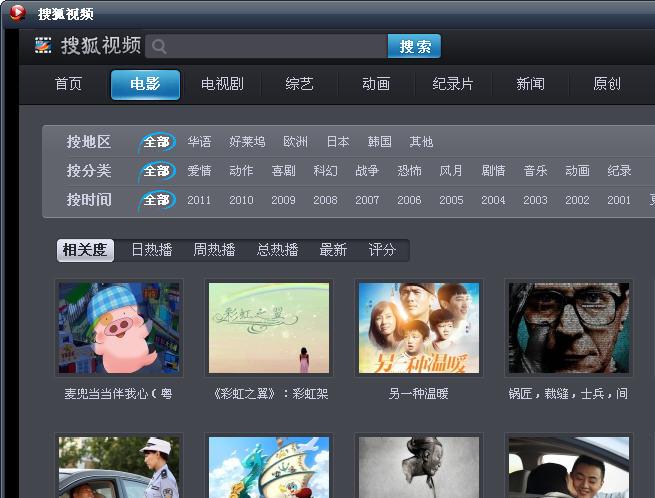Select 全部 in the 按分类 filter row

[157, 171]
